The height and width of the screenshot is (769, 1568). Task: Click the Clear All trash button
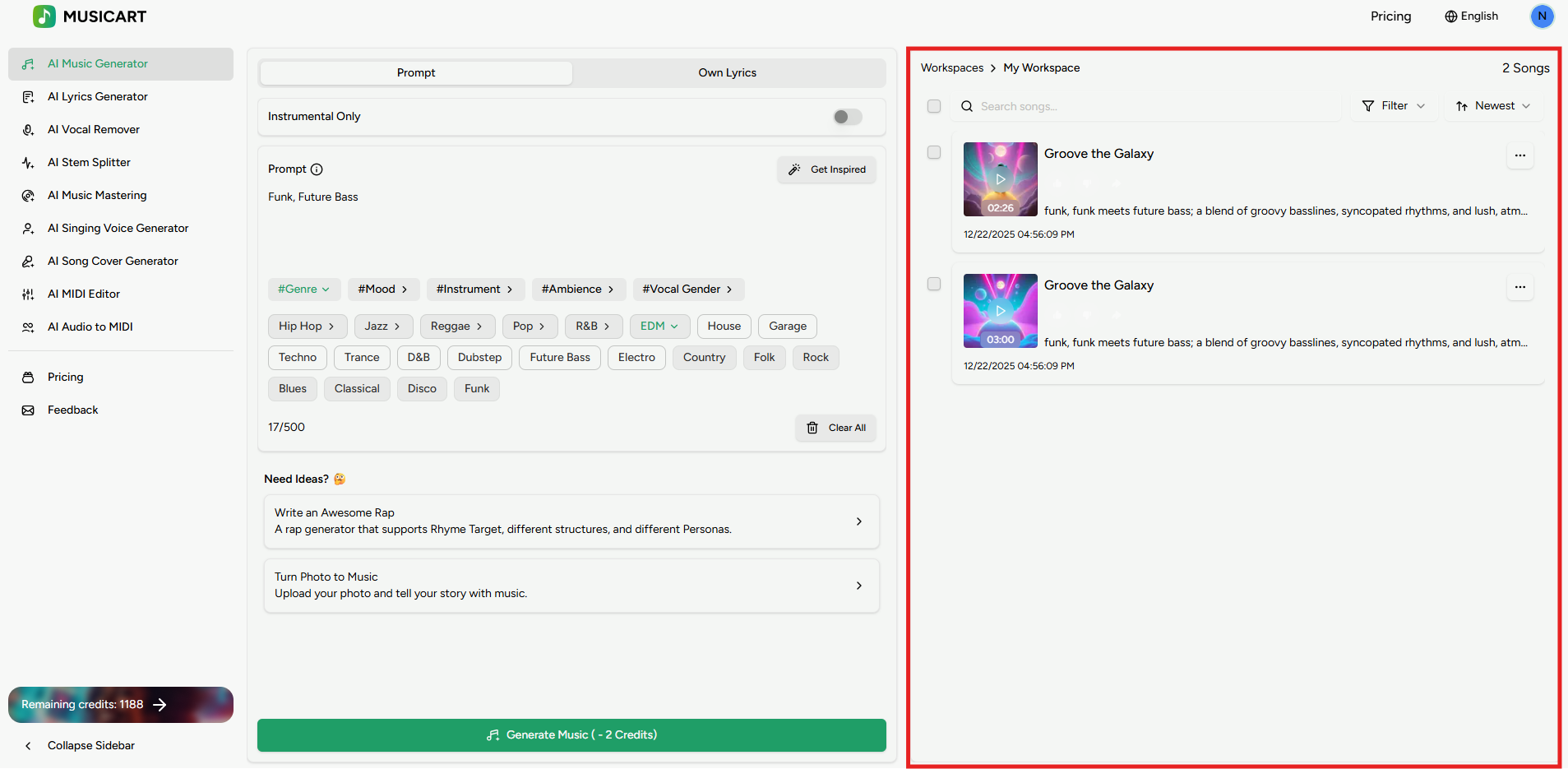(835, 428)
